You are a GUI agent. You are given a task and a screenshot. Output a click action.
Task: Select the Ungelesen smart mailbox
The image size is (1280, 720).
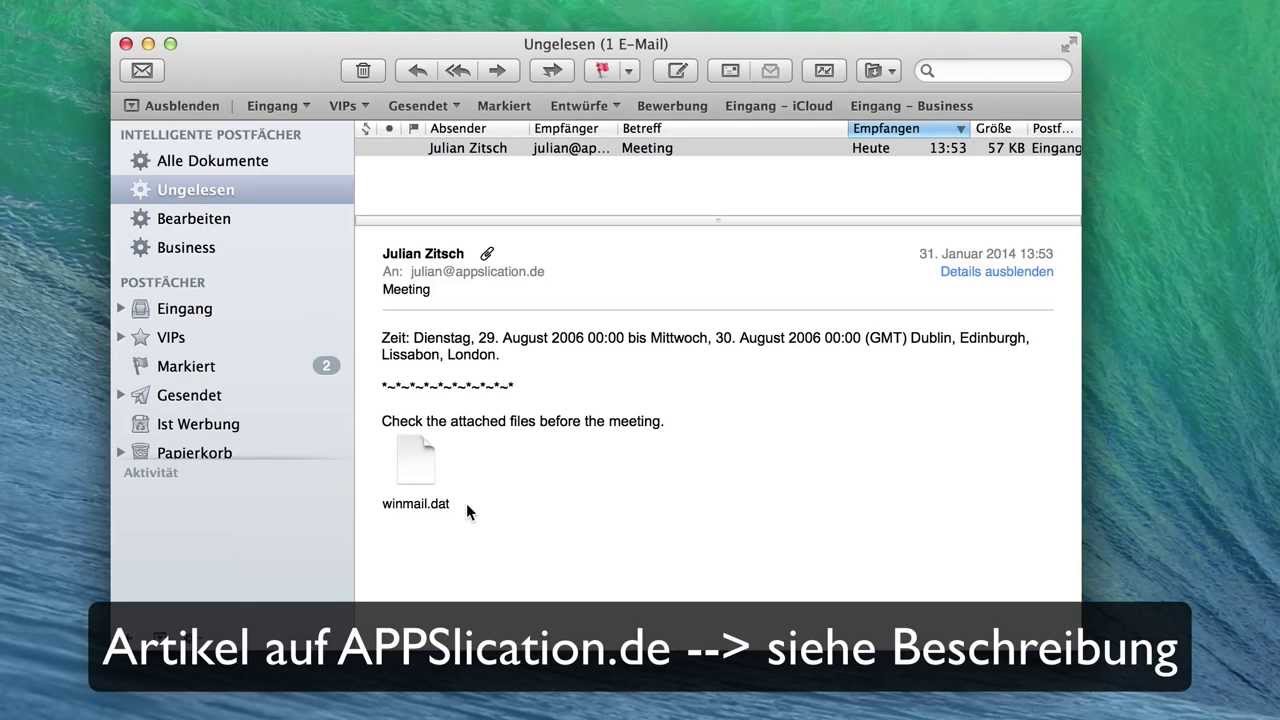click(195, 190)
